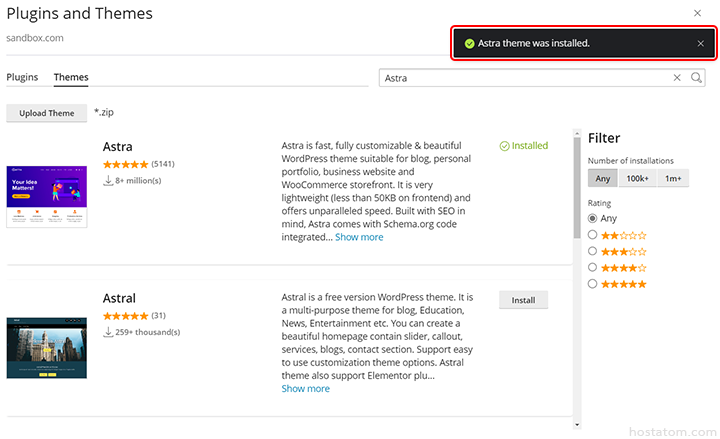Viewport: 720px width, 439px height.
Task: Filter by 100k+ installations
Action: coord(636,178)
